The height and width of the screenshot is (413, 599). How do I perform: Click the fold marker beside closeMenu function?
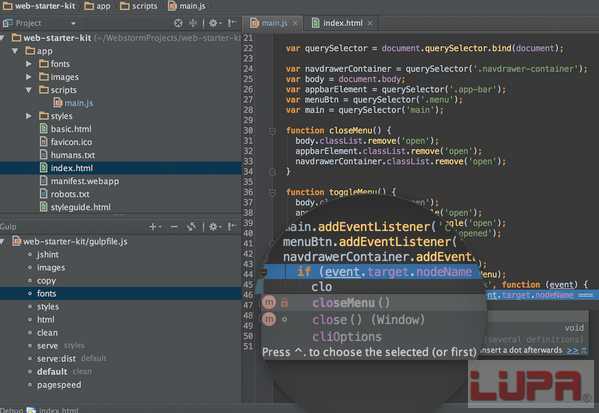pos(272,131)
